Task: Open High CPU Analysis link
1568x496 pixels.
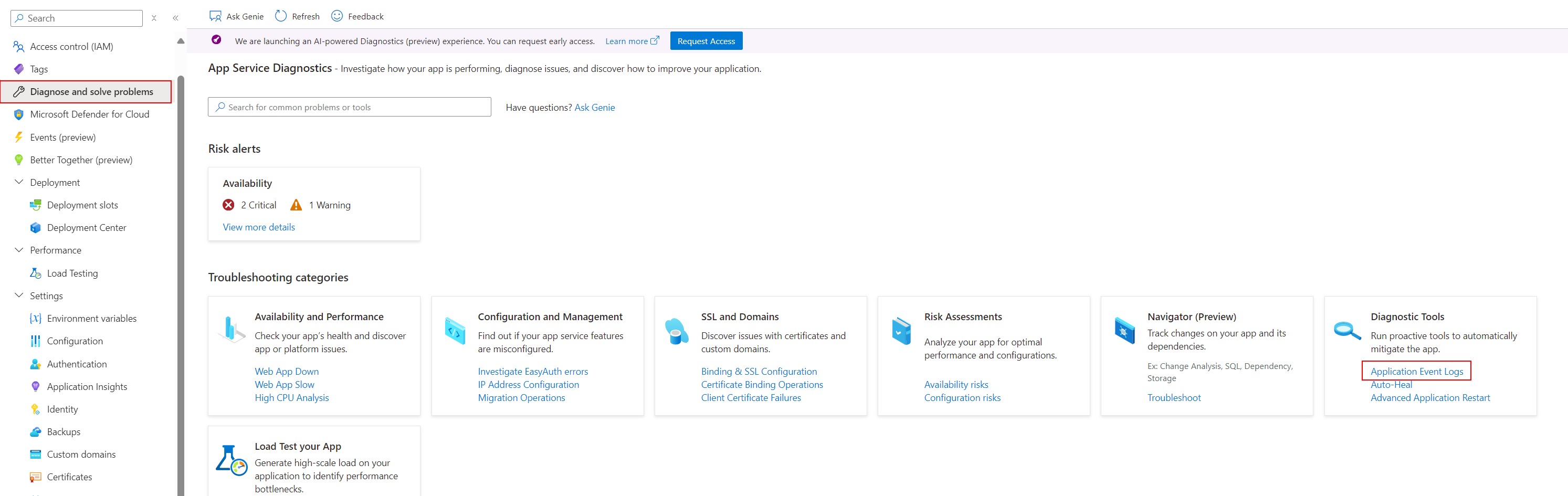Action: (x=291, y=397)
